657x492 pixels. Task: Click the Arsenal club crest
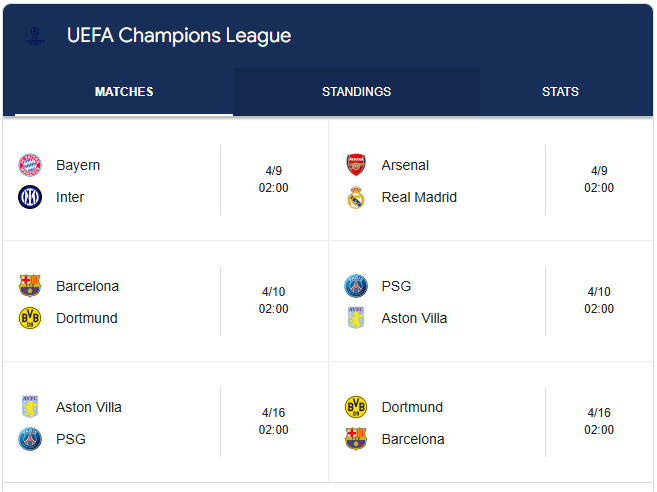(356, 165)
